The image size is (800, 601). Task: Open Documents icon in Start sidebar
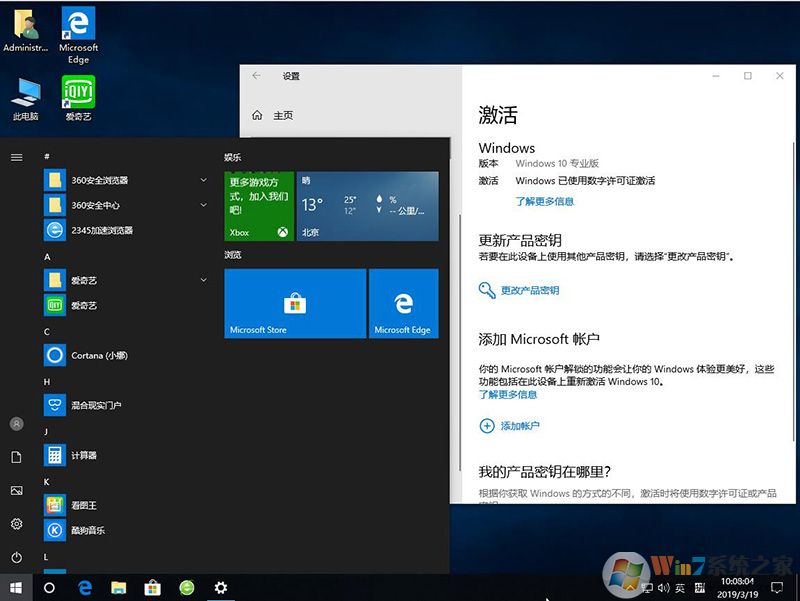tap(16, 457)
